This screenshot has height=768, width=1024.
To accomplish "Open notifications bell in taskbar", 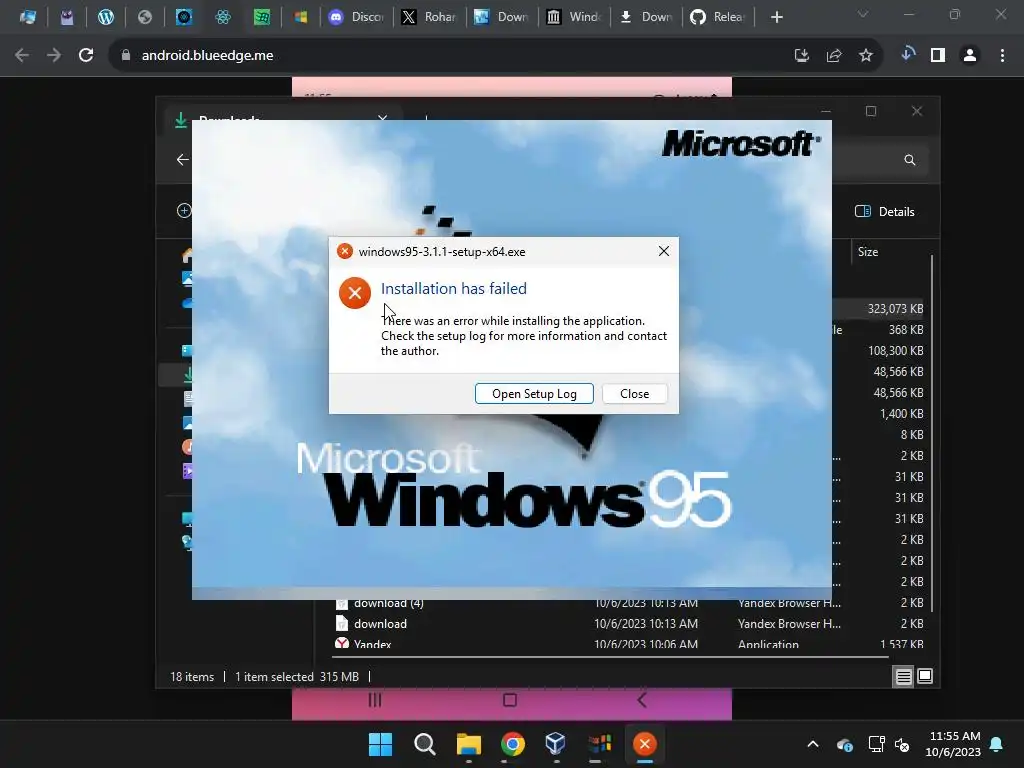I will coord(997,744).
